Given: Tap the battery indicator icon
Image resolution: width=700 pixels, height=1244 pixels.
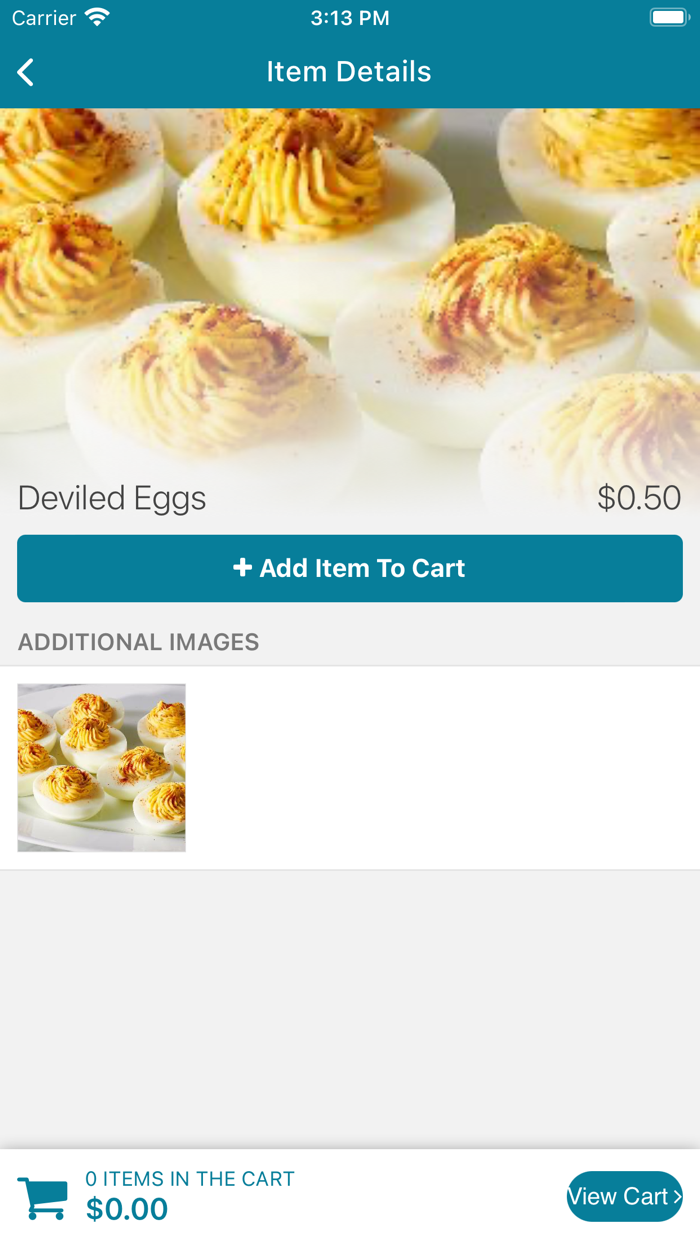Looking at the screenshot, I should coord(667,18).
